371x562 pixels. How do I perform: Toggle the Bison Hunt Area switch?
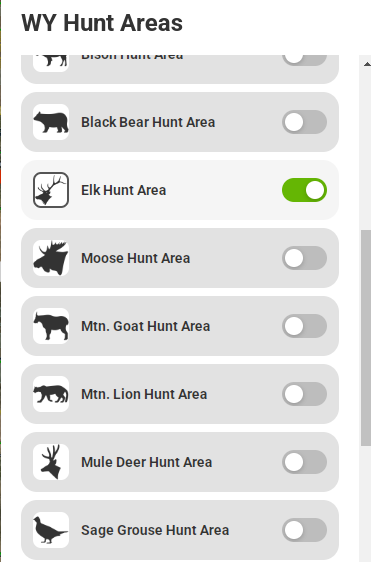(x=304, y=60)
